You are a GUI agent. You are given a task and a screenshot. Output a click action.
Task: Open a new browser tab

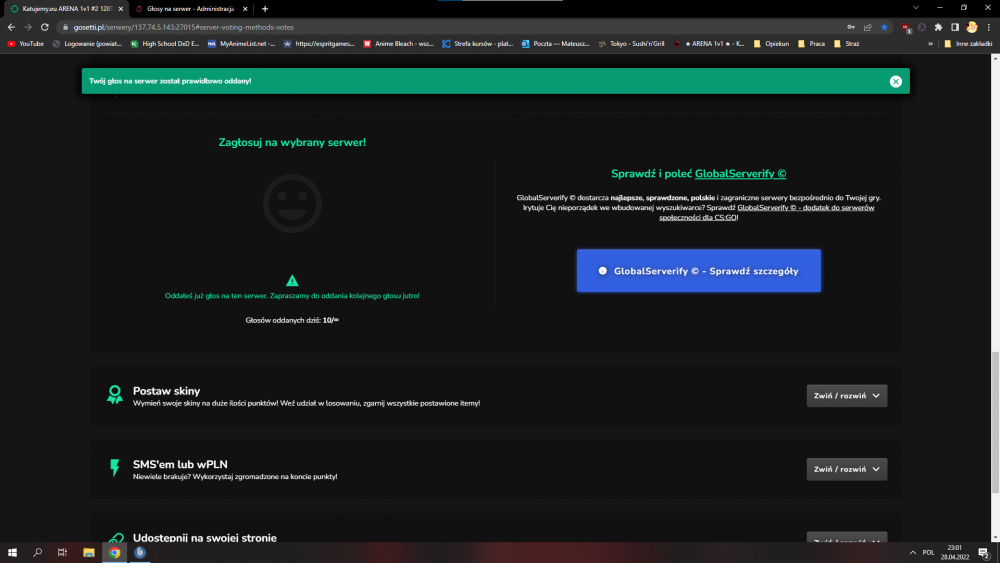265,9
